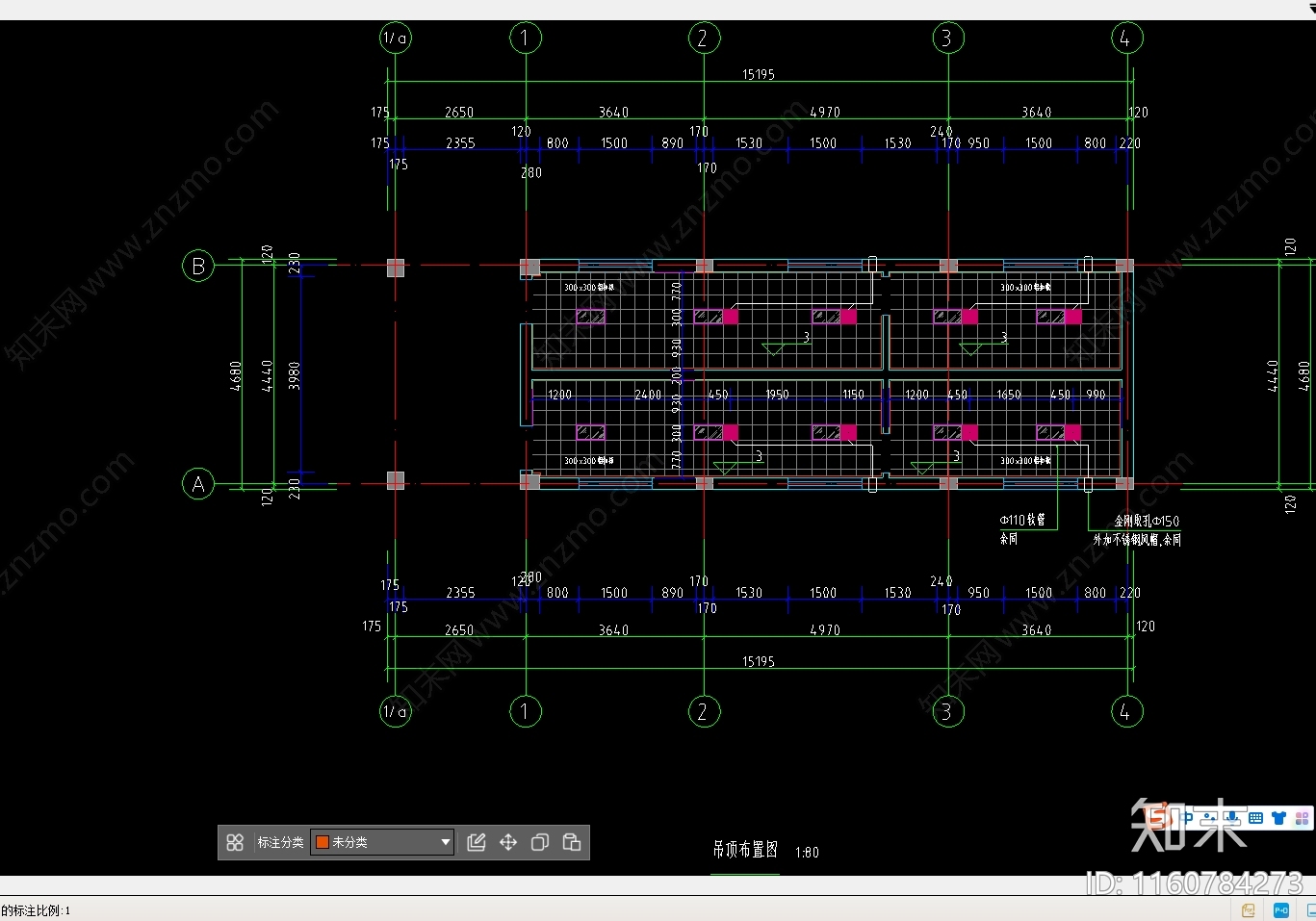Toggle the input method punctuation mode

point(1209,819)
